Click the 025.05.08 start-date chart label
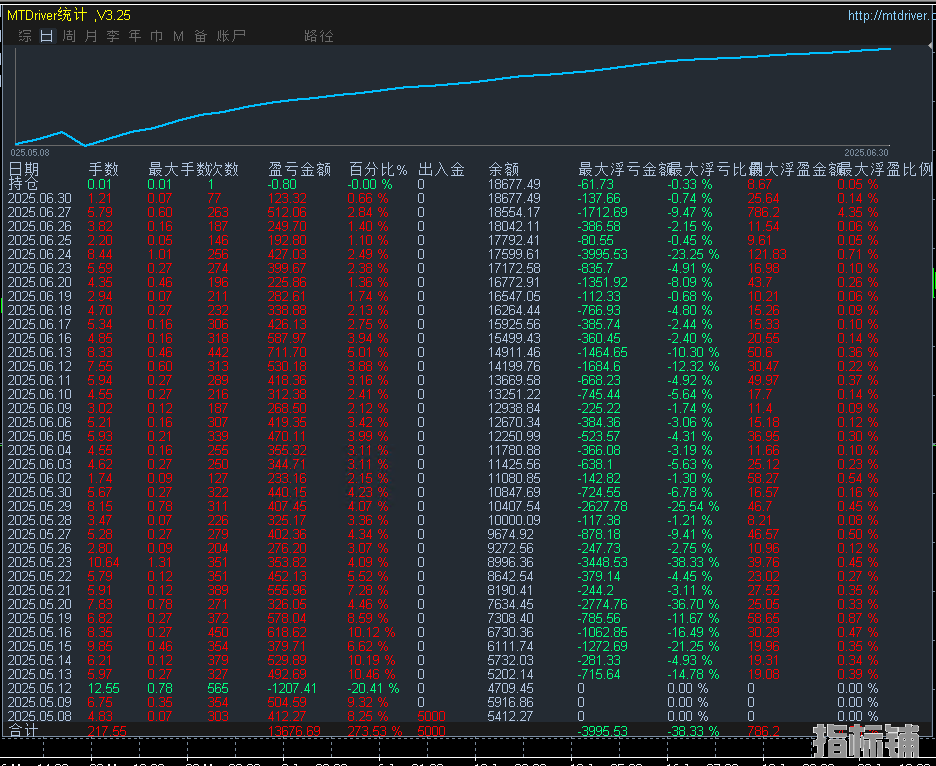936x766 pixels. click(x=30, y=153)
